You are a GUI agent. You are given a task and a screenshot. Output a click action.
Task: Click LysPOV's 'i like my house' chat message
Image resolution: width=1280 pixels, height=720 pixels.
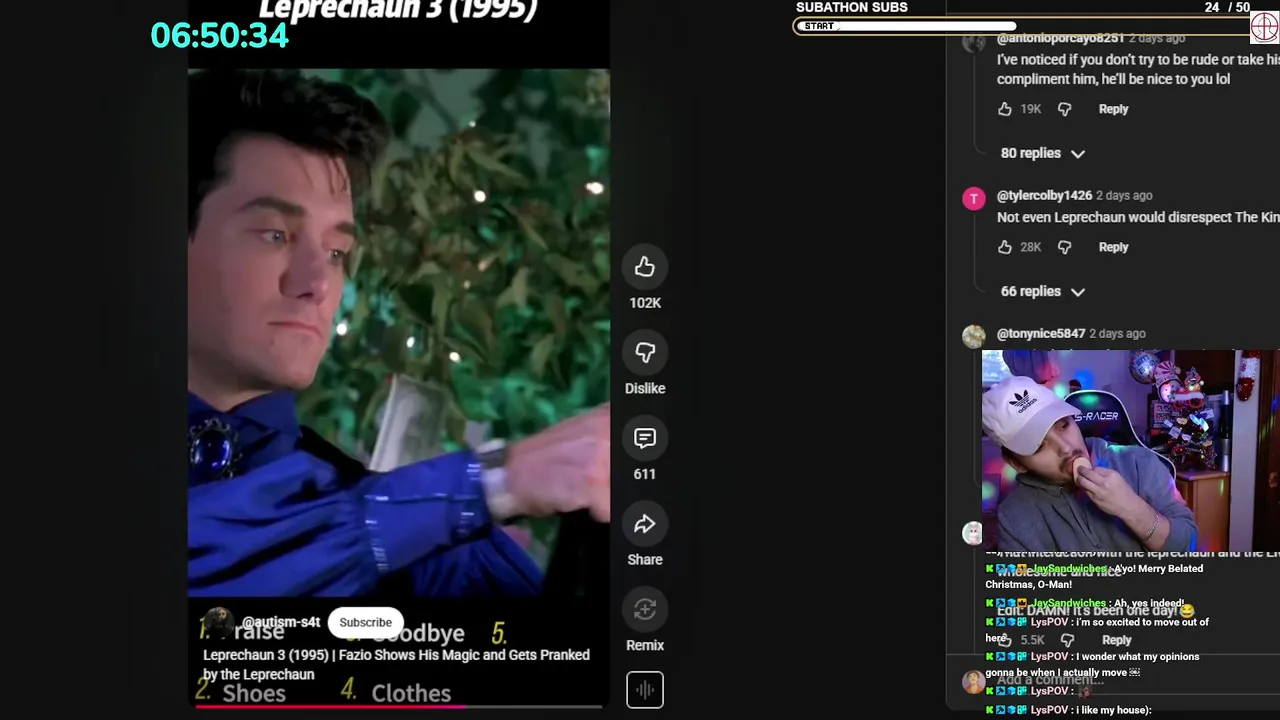(x=1069, y=710)
